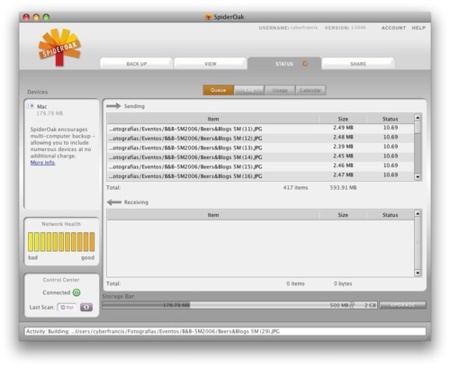Click the Connected status label
Screen dimensions: 450x367
[56, 292]
